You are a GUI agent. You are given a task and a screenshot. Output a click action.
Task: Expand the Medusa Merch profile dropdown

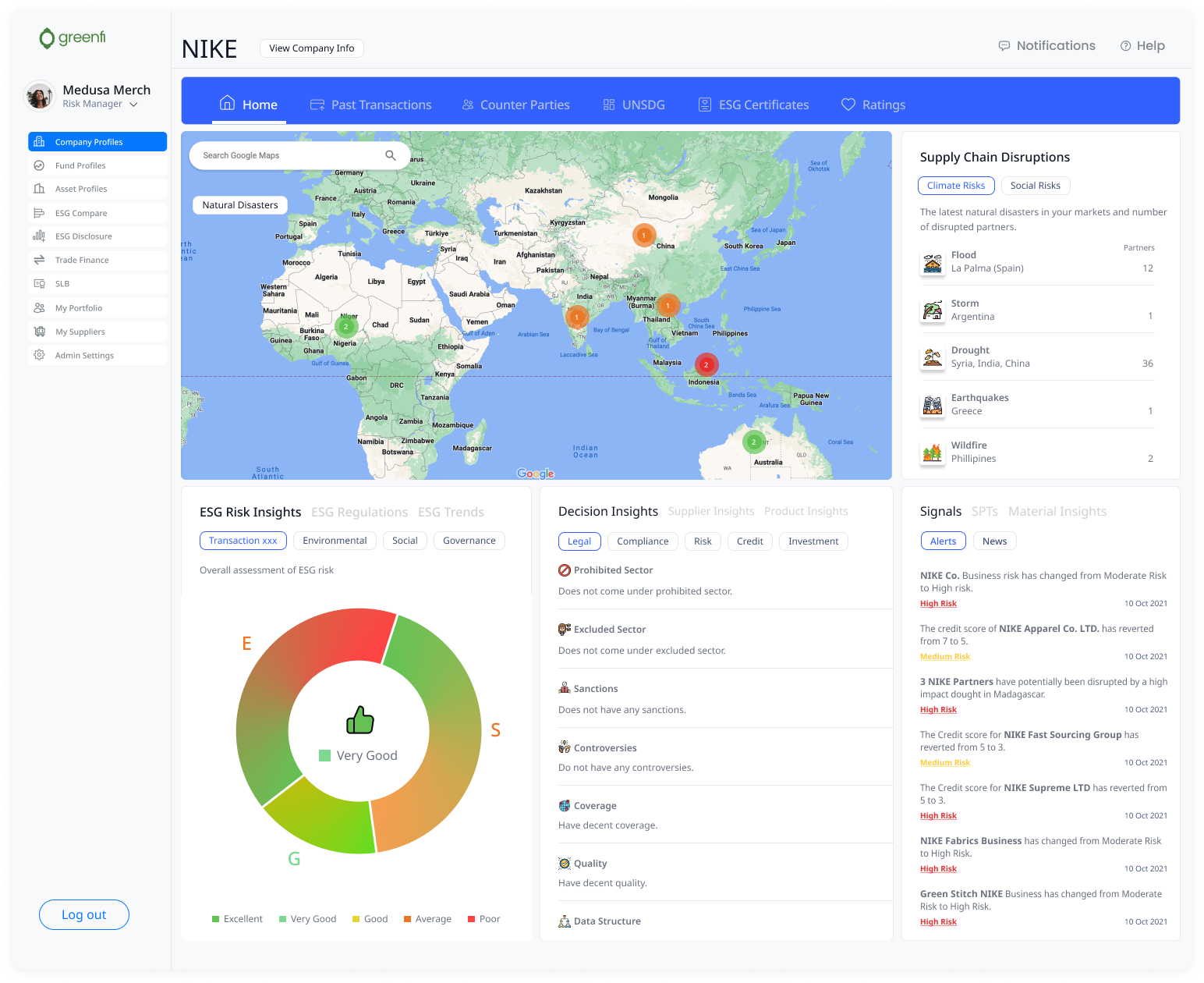pyautogui.click(x=133, y=103)
